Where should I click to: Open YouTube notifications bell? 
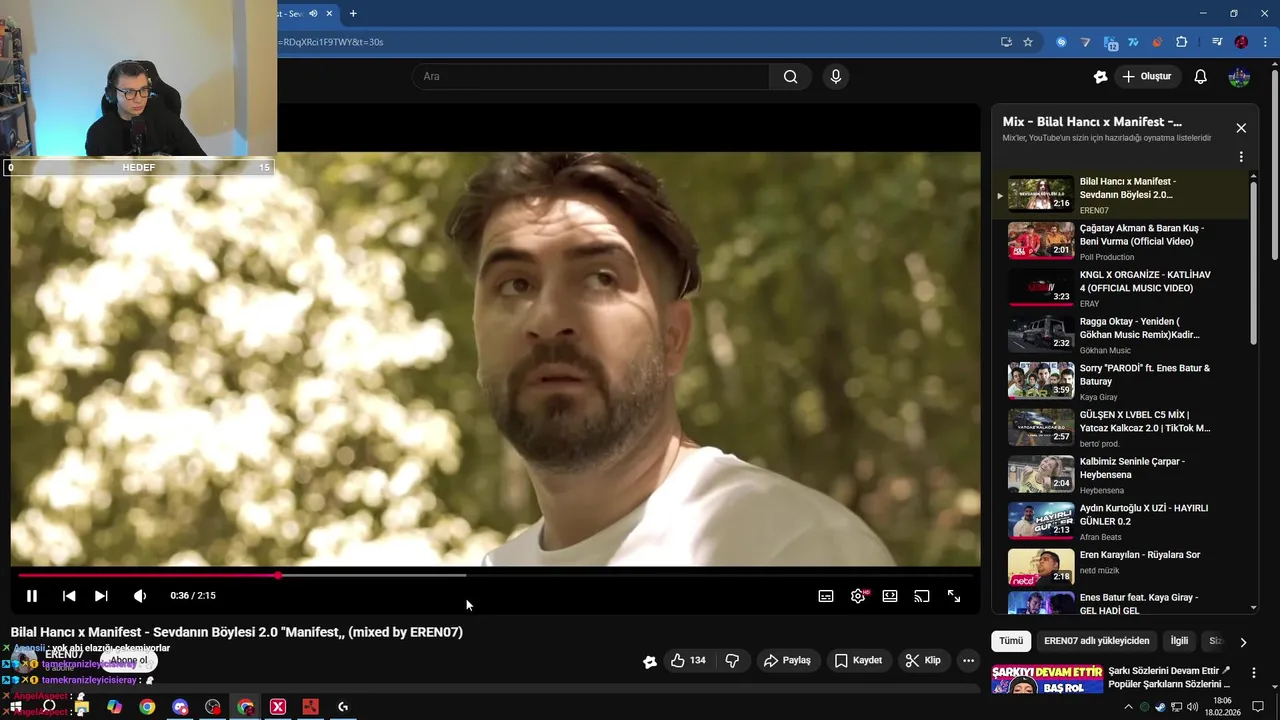pyautogui.click(x=1201, y=77)
